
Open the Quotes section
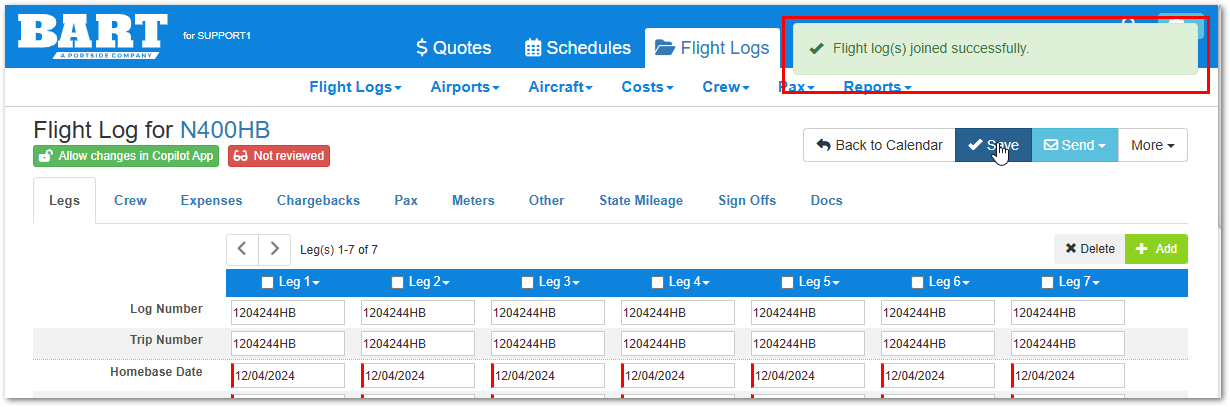453,48
